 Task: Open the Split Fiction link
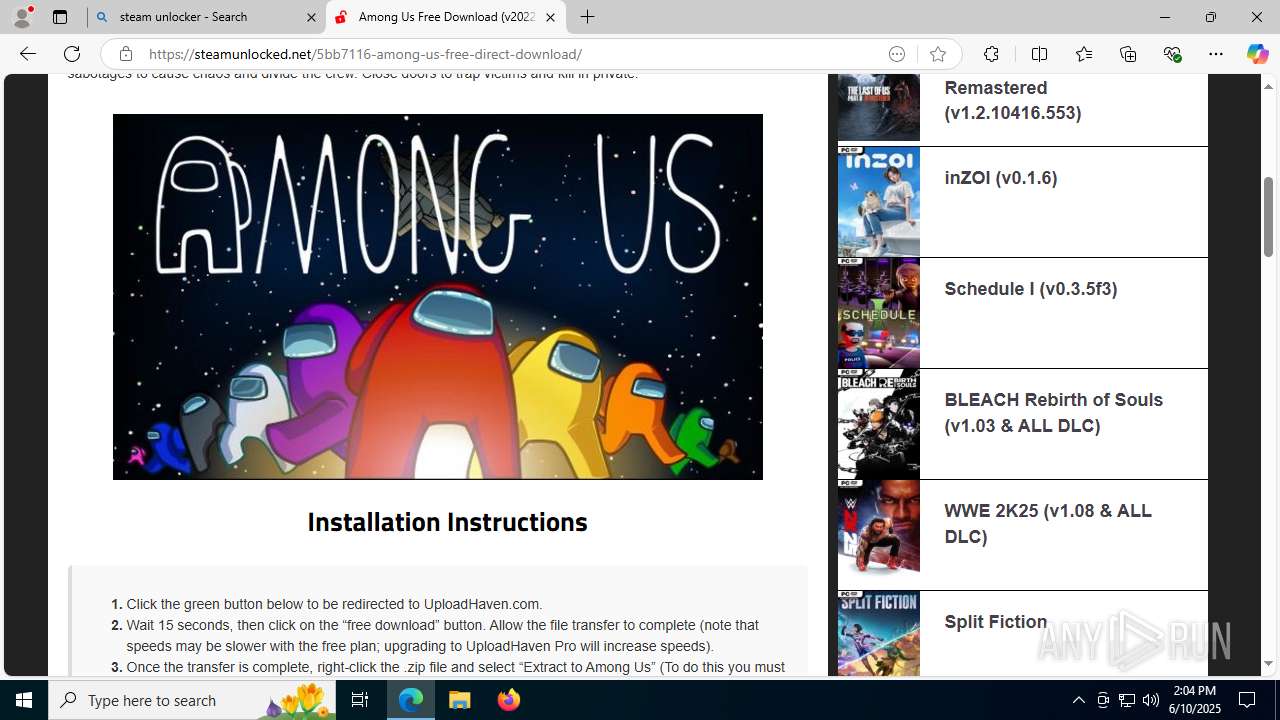click(x=996, y=622)
